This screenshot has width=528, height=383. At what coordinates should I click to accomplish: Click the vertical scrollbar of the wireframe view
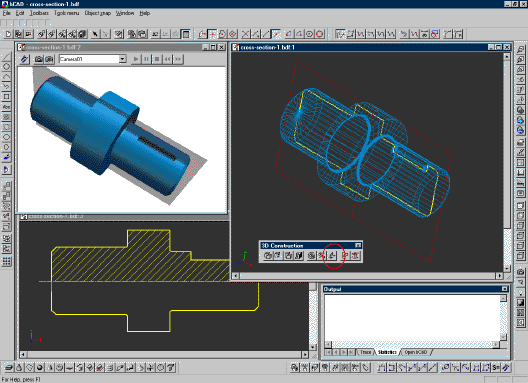pyautogui.click(x=507, y=163)
